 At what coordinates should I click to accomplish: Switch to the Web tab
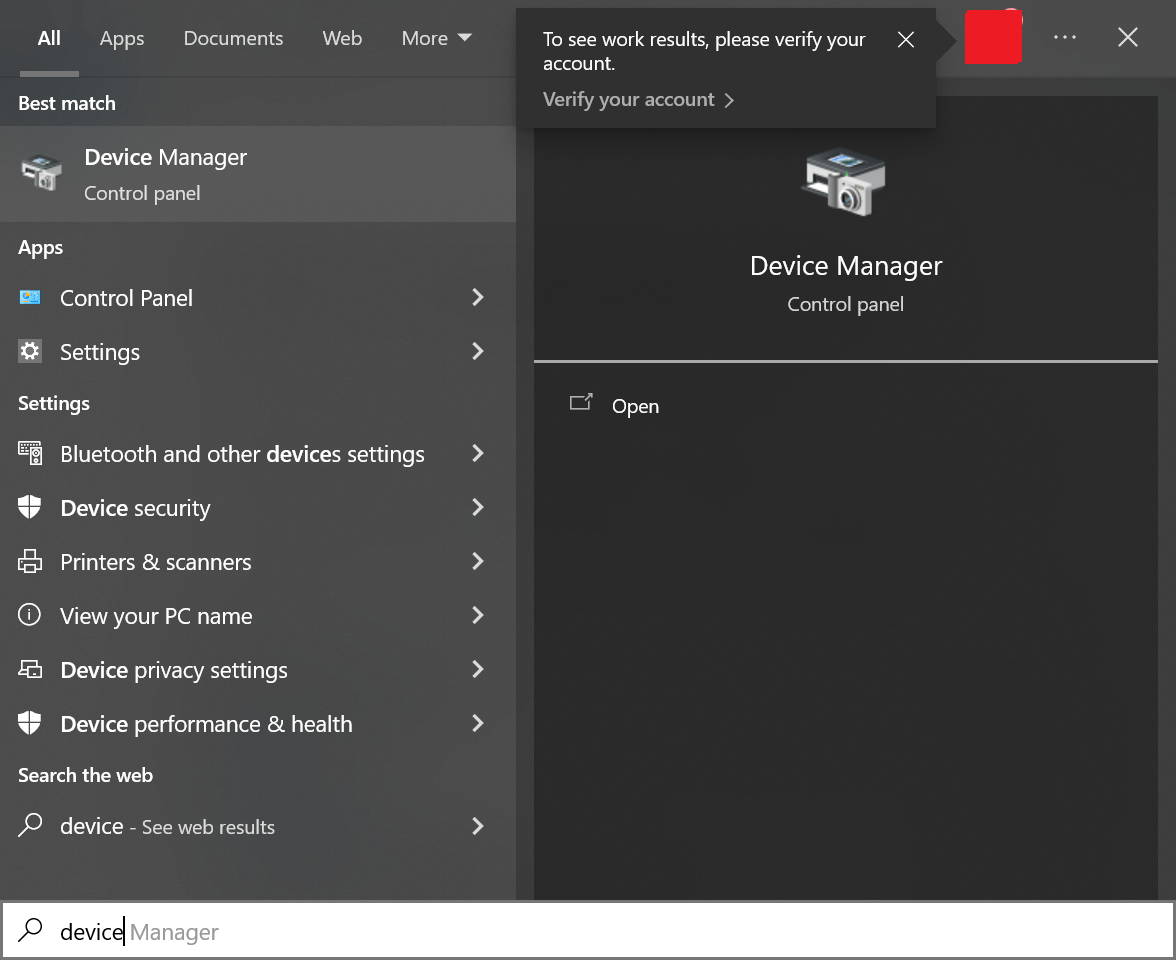(x=342, y=38)
